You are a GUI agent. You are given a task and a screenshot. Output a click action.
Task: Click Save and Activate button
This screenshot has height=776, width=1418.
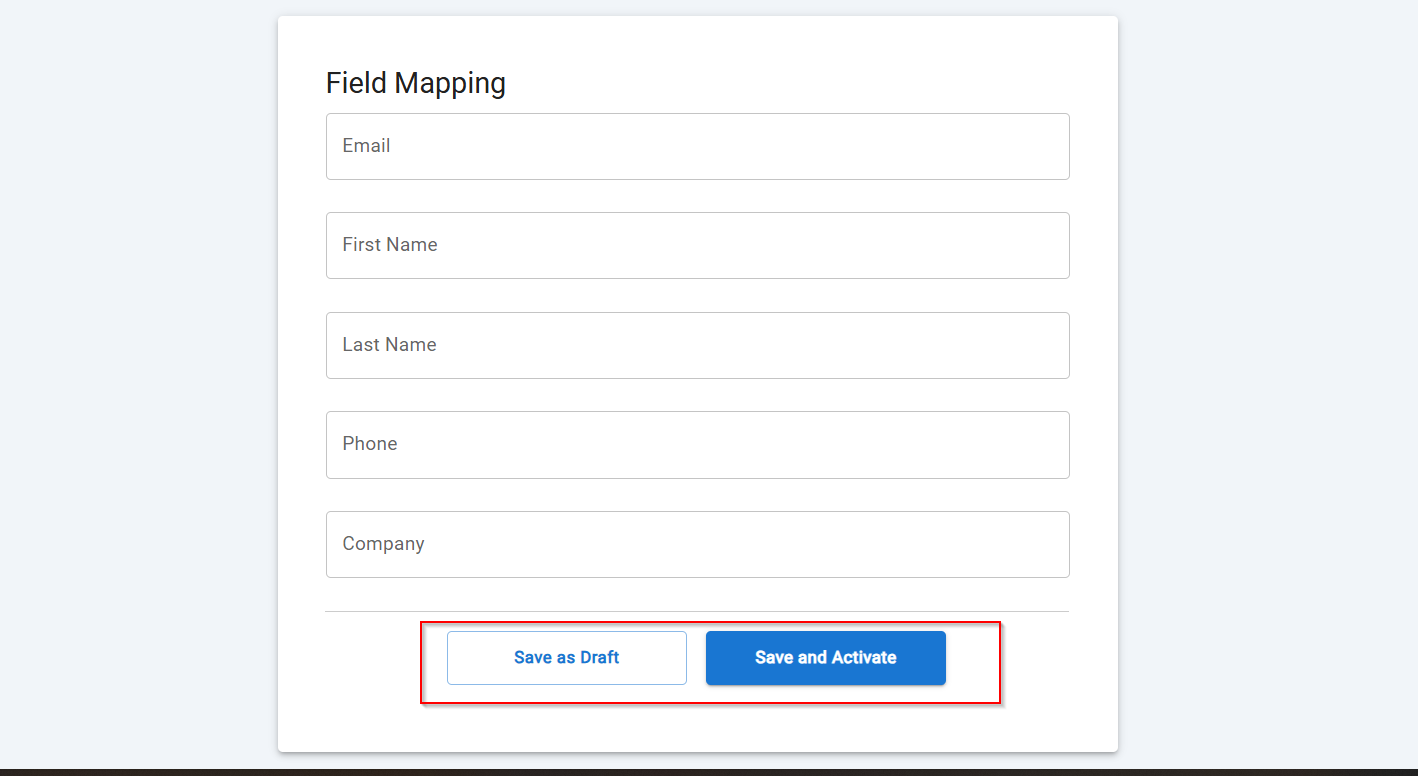click(x=826, y=658)
